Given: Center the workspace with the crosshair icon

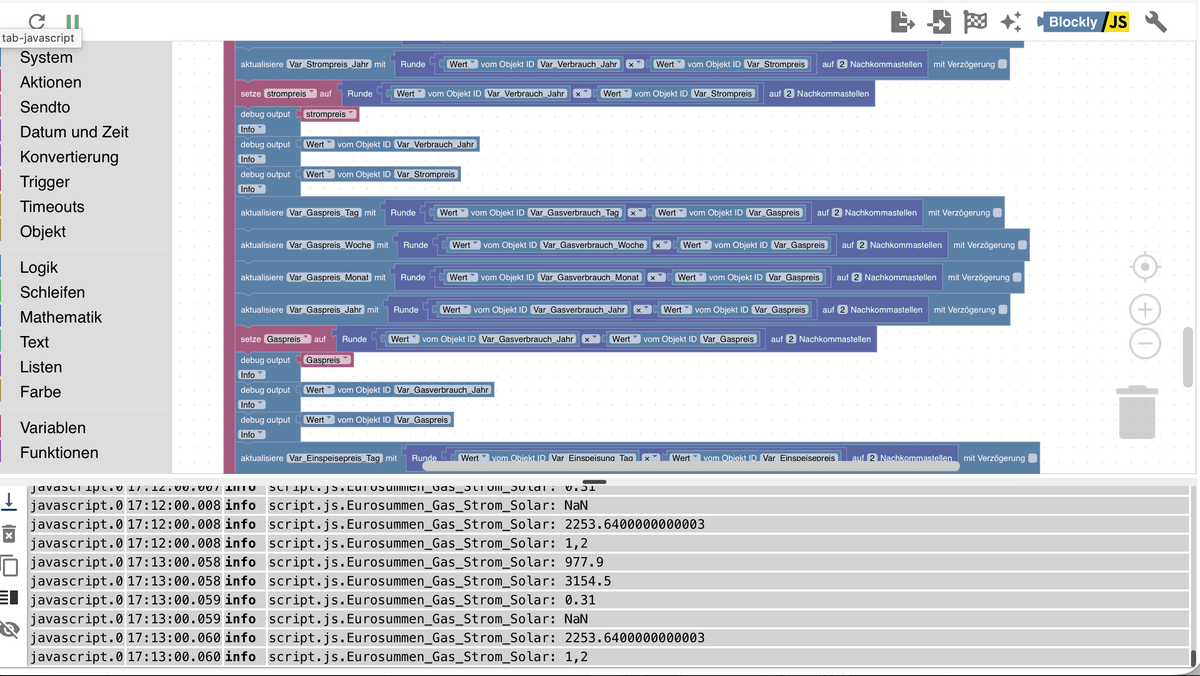Looking at the screenshot, I should click(1145, 267).
